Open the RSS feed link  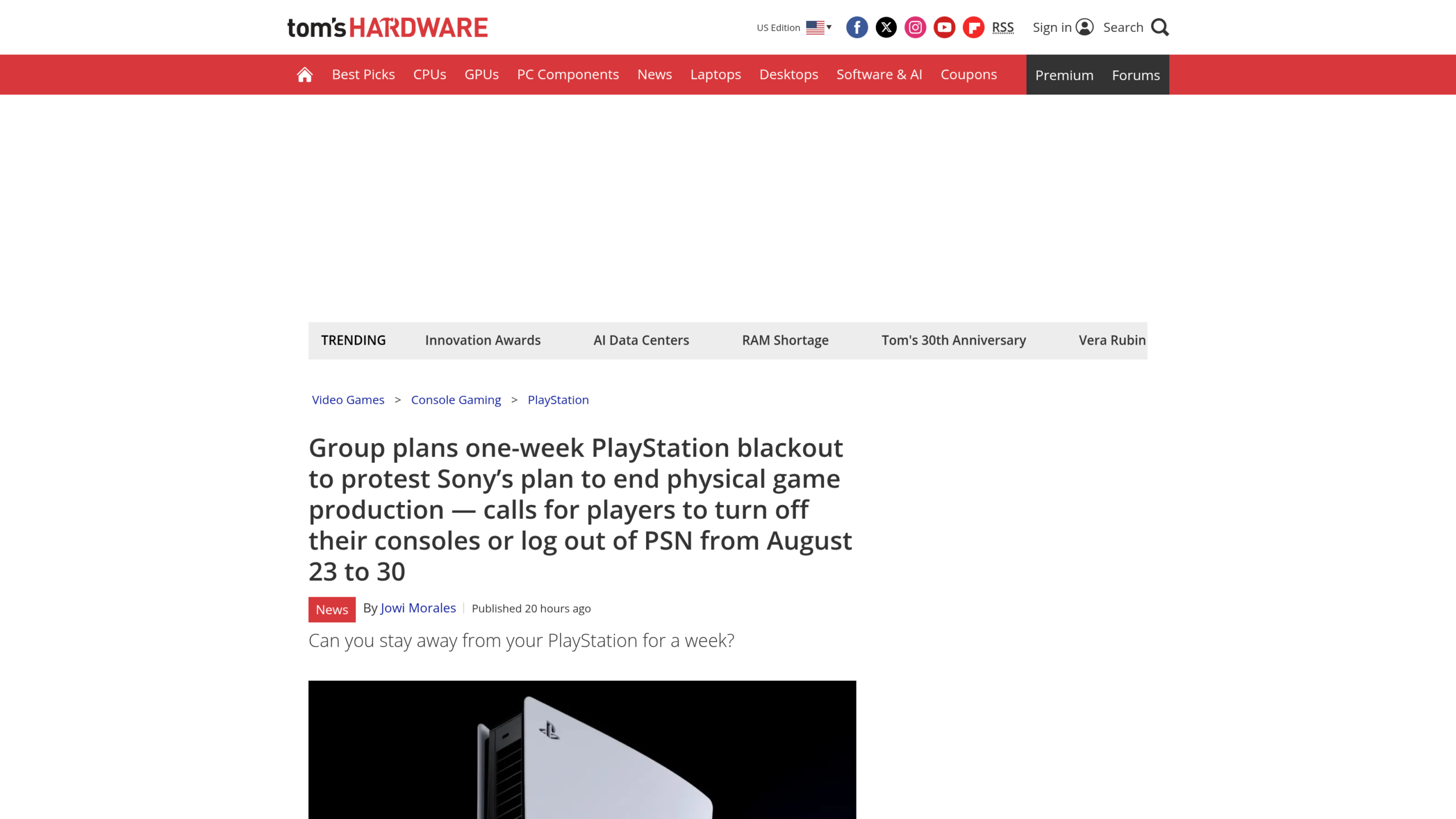[x=1003, y=27]
